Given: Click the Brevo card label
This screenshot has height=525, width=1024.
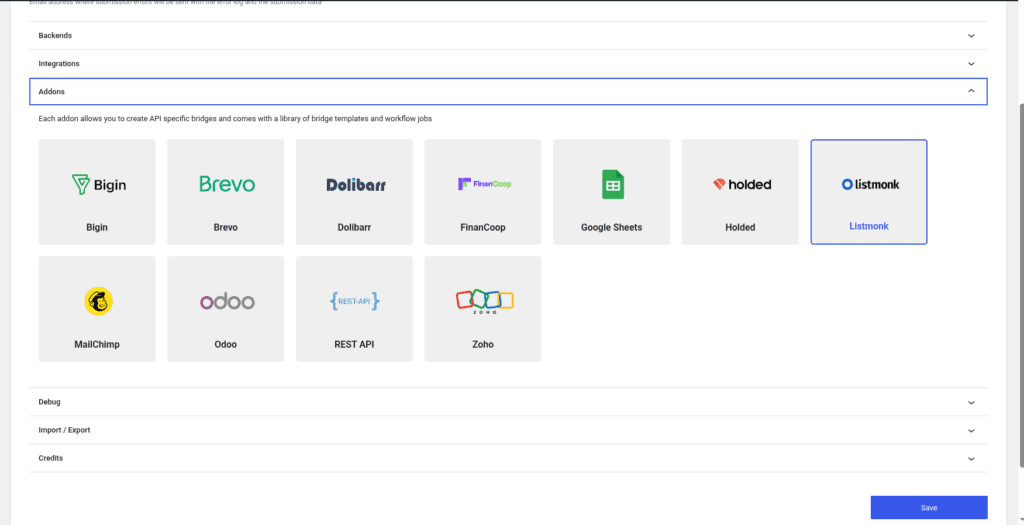Looking at the screenshot, I should coord(226,227).
